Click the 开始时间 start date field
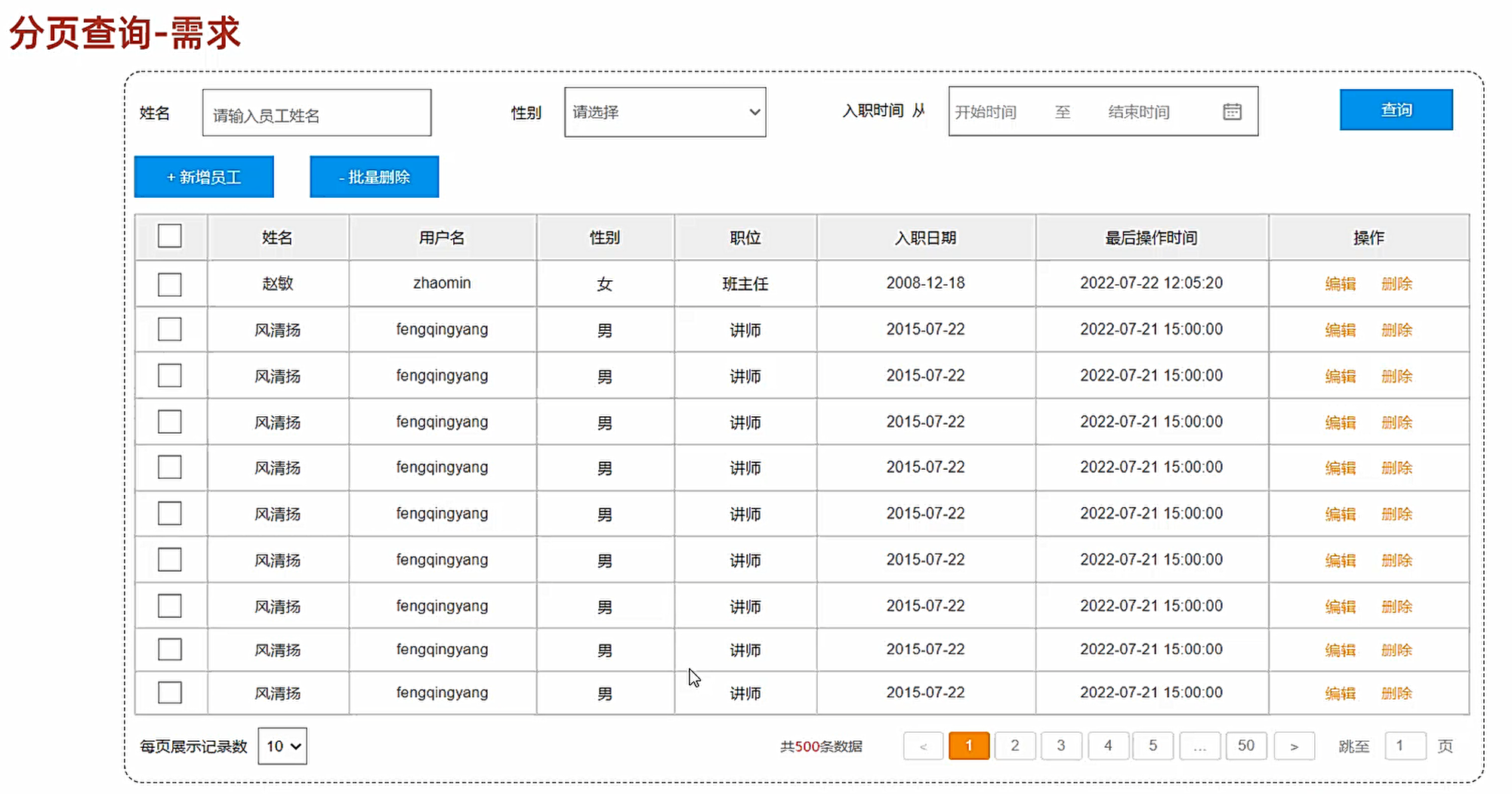 coord(986,112)
